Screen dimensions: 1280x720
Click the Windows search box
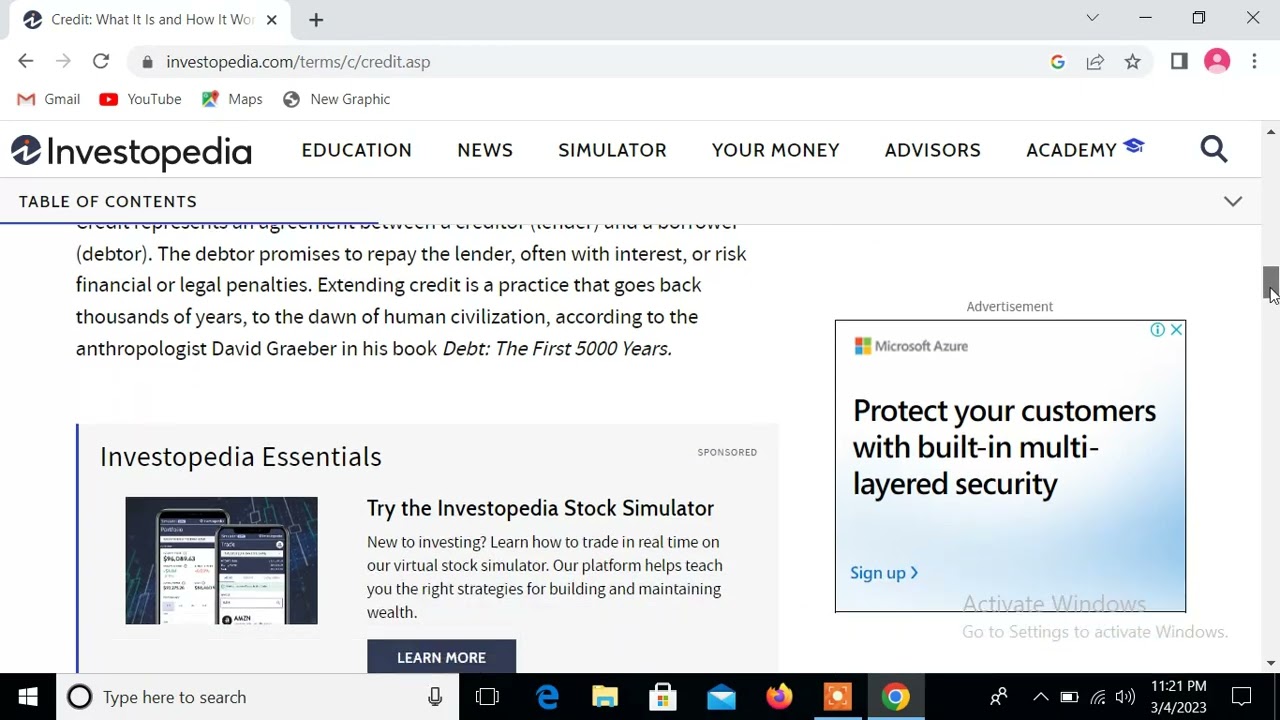tap(250, 697)
